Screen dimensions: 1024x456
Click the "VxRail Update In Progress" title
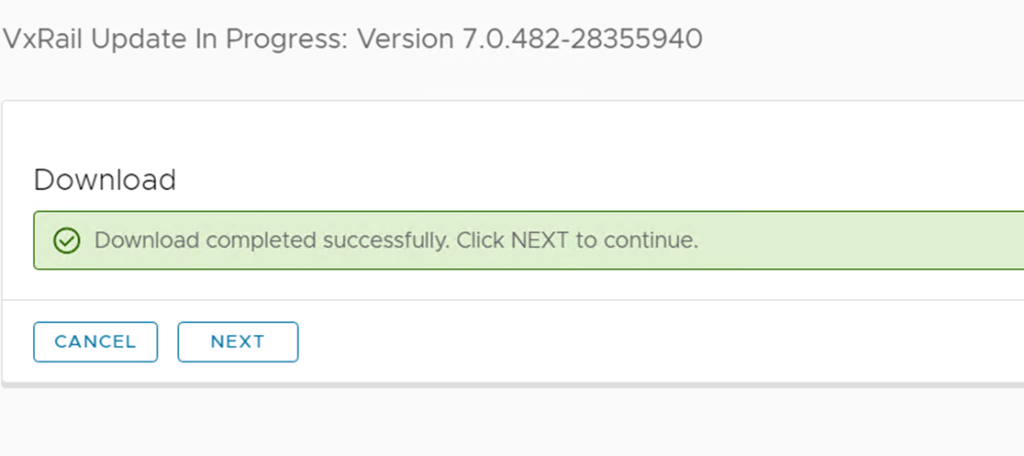[176, 39]
